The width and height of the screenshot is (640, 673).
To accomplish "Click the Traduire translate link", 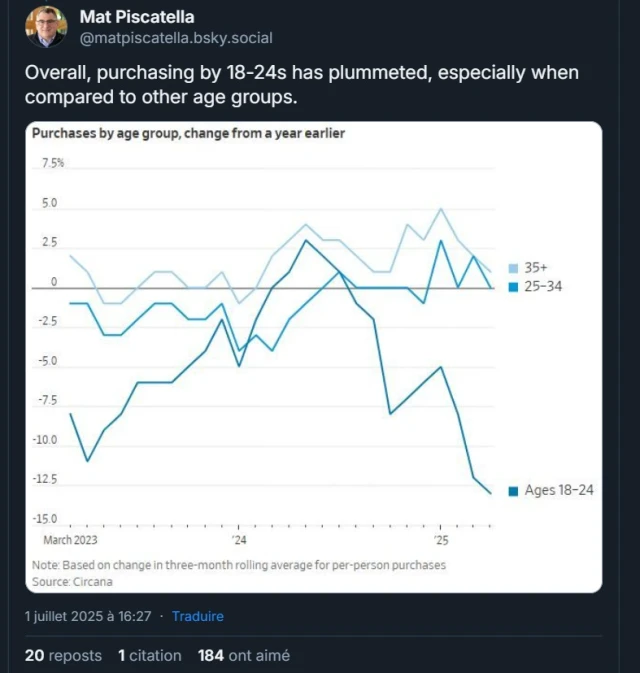I will coord(198,616).
